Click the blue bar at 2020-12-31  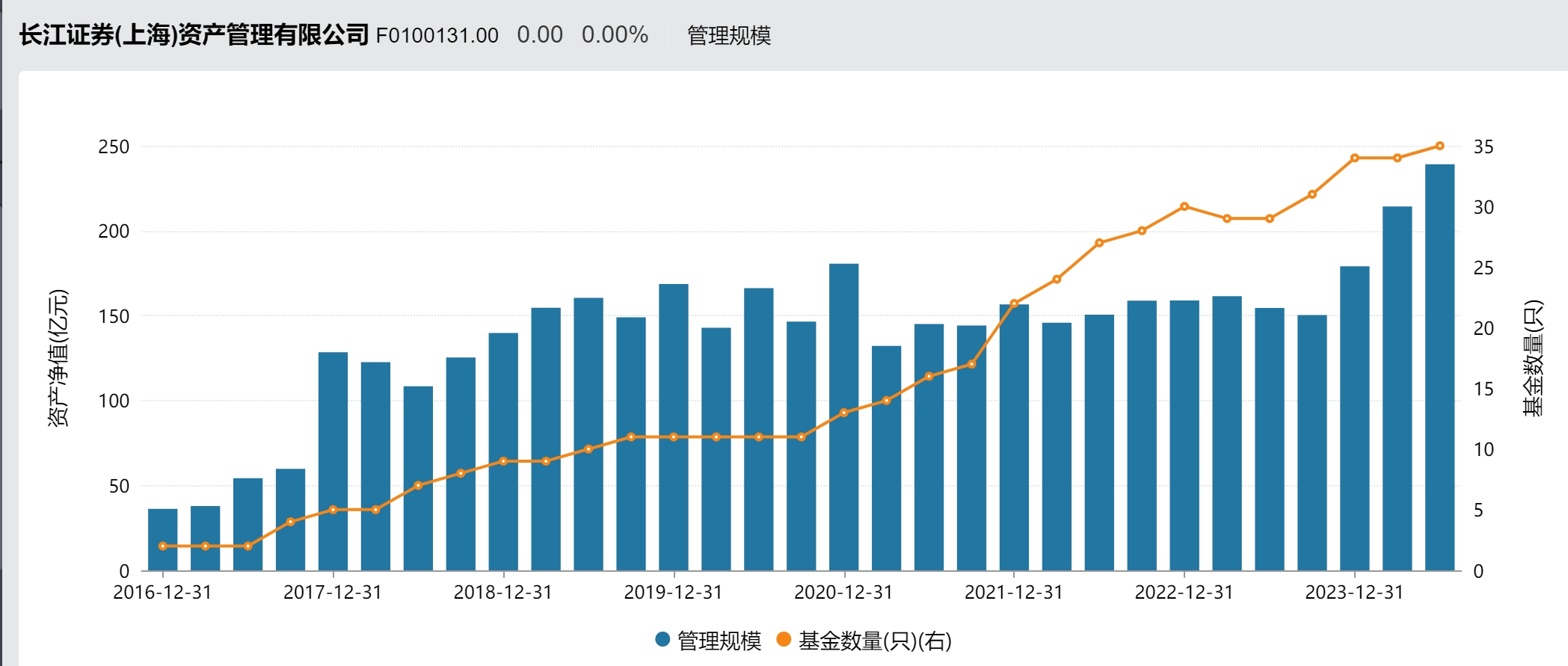(x=844, y=417)
